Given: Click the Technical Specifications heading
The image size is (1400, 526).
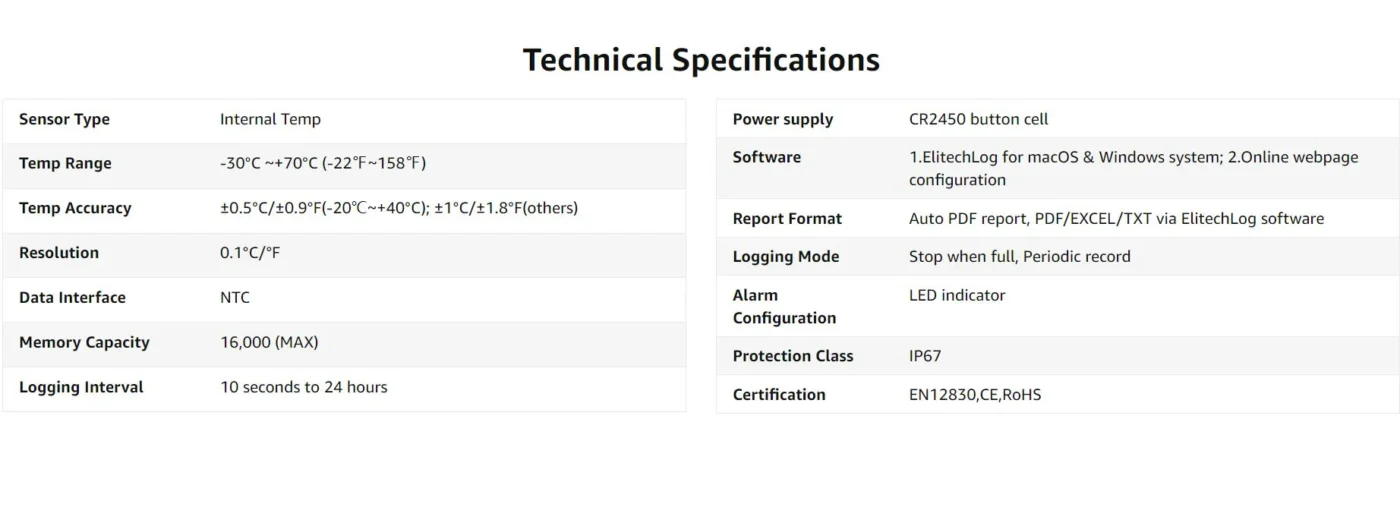Looking at the screenshot, I should coord(701,60).
